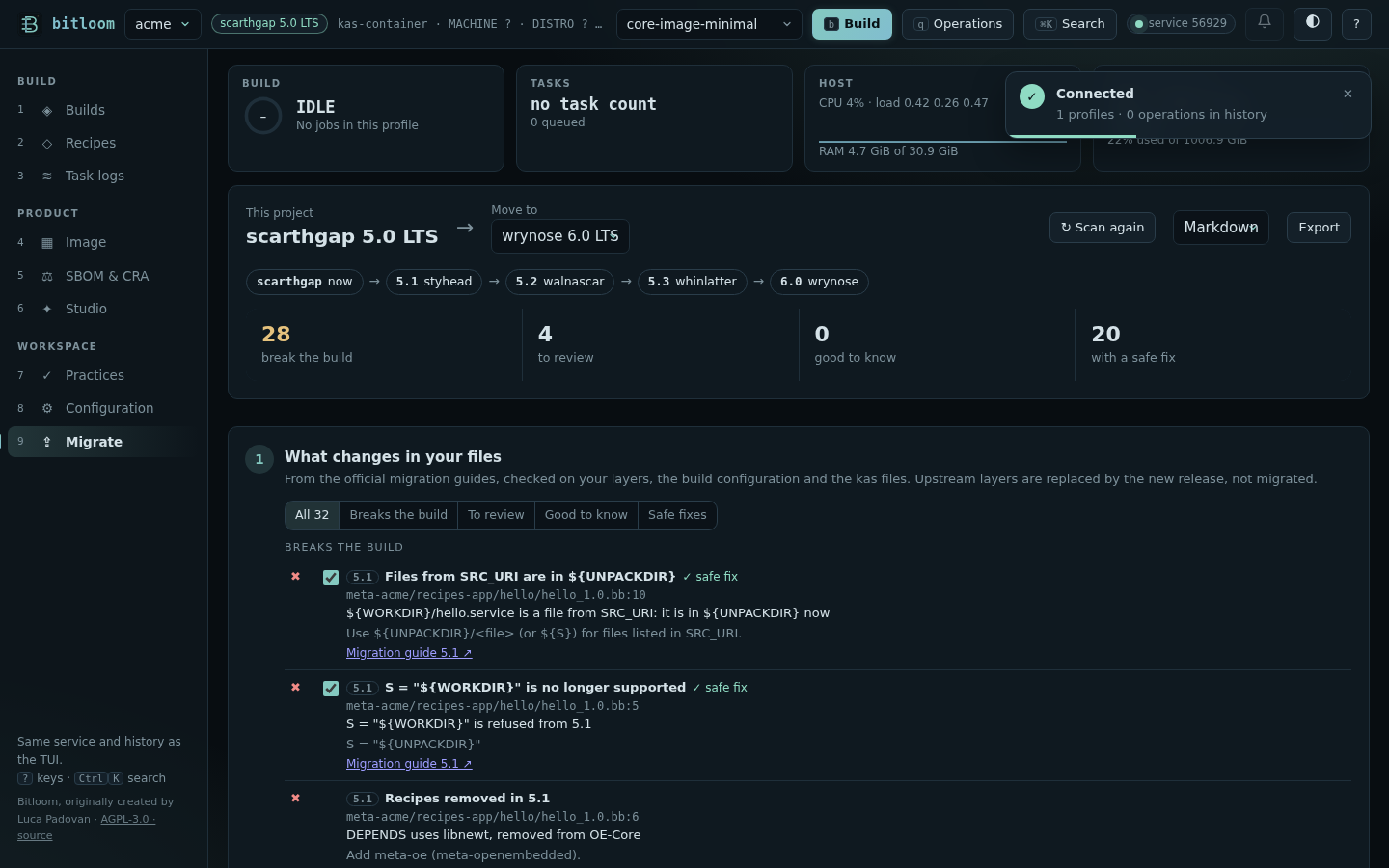
Task: Uncheck the UNPACKDIR safe fix checkbox
Action: pos(331,578)
